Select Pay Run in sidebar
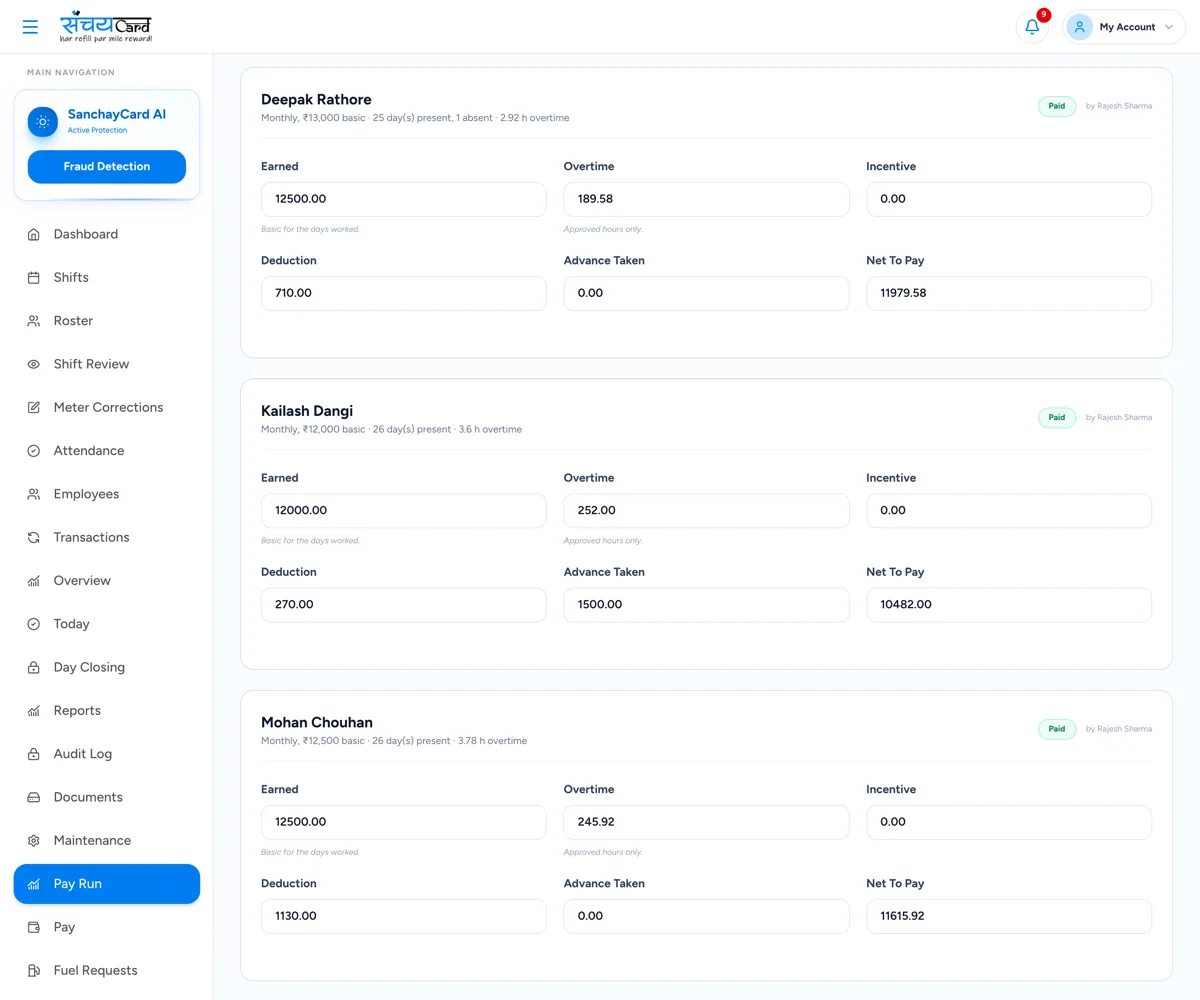The width and height of the screenshot is (1200, 1000). [x=107, y=884]
